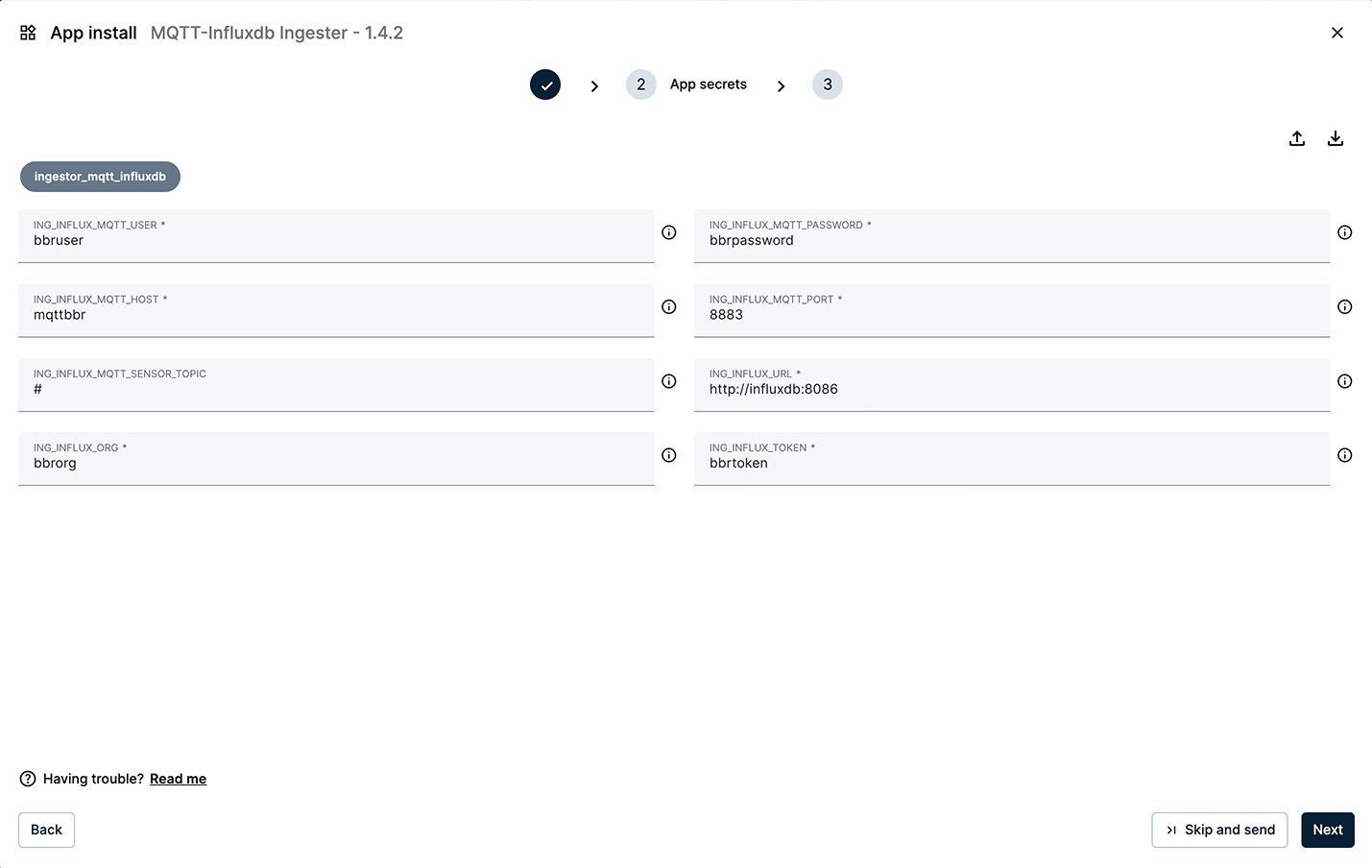Click the upload secrets icon

1296,138
